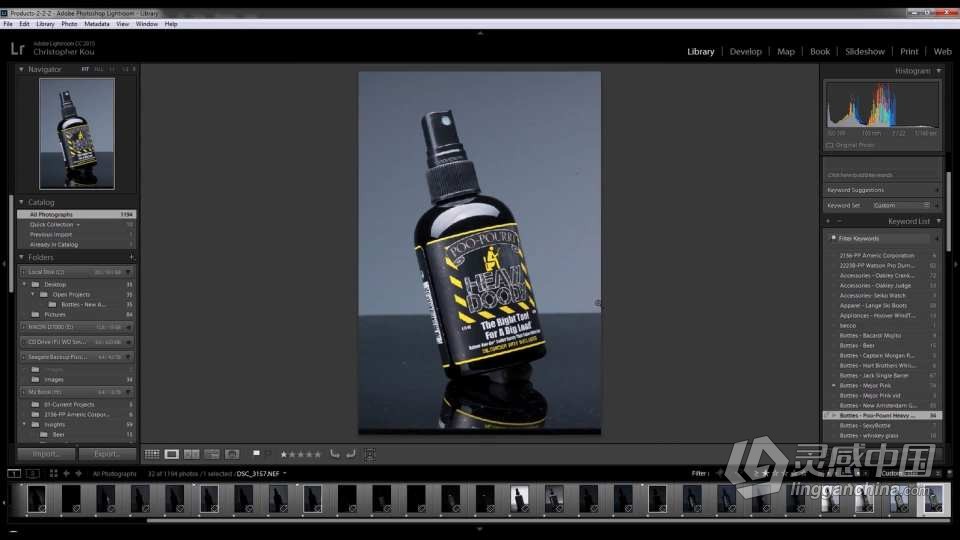Open Survey view from toolbar
Viewport: 960px width, 540px height.
coord(212,454)
